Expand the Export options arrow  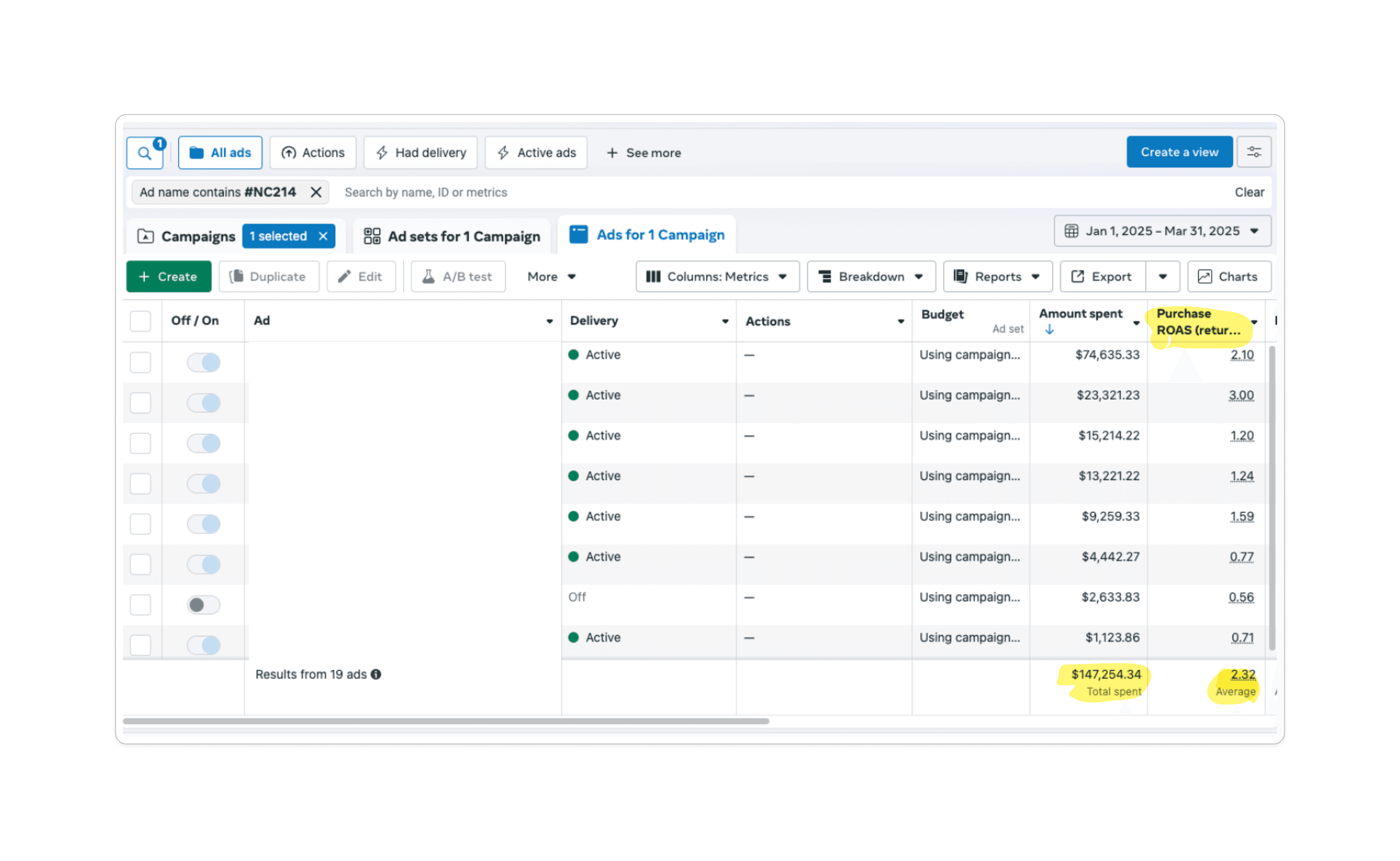click(x=1162, y=276)
